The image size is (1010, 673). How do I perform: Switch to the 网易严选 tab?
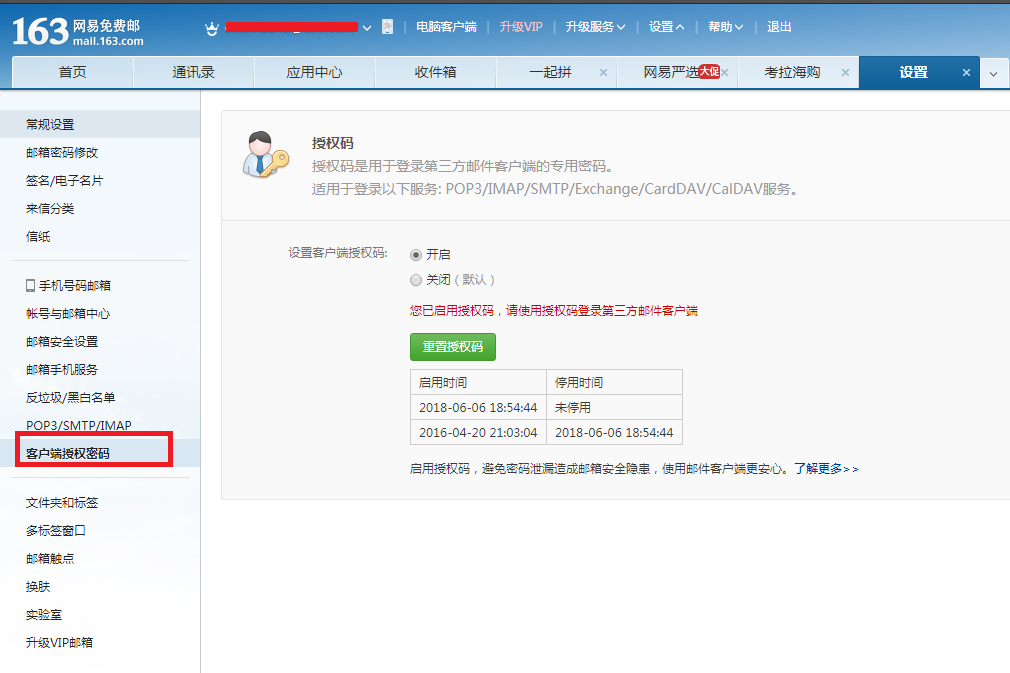click(x=671, y=72)
